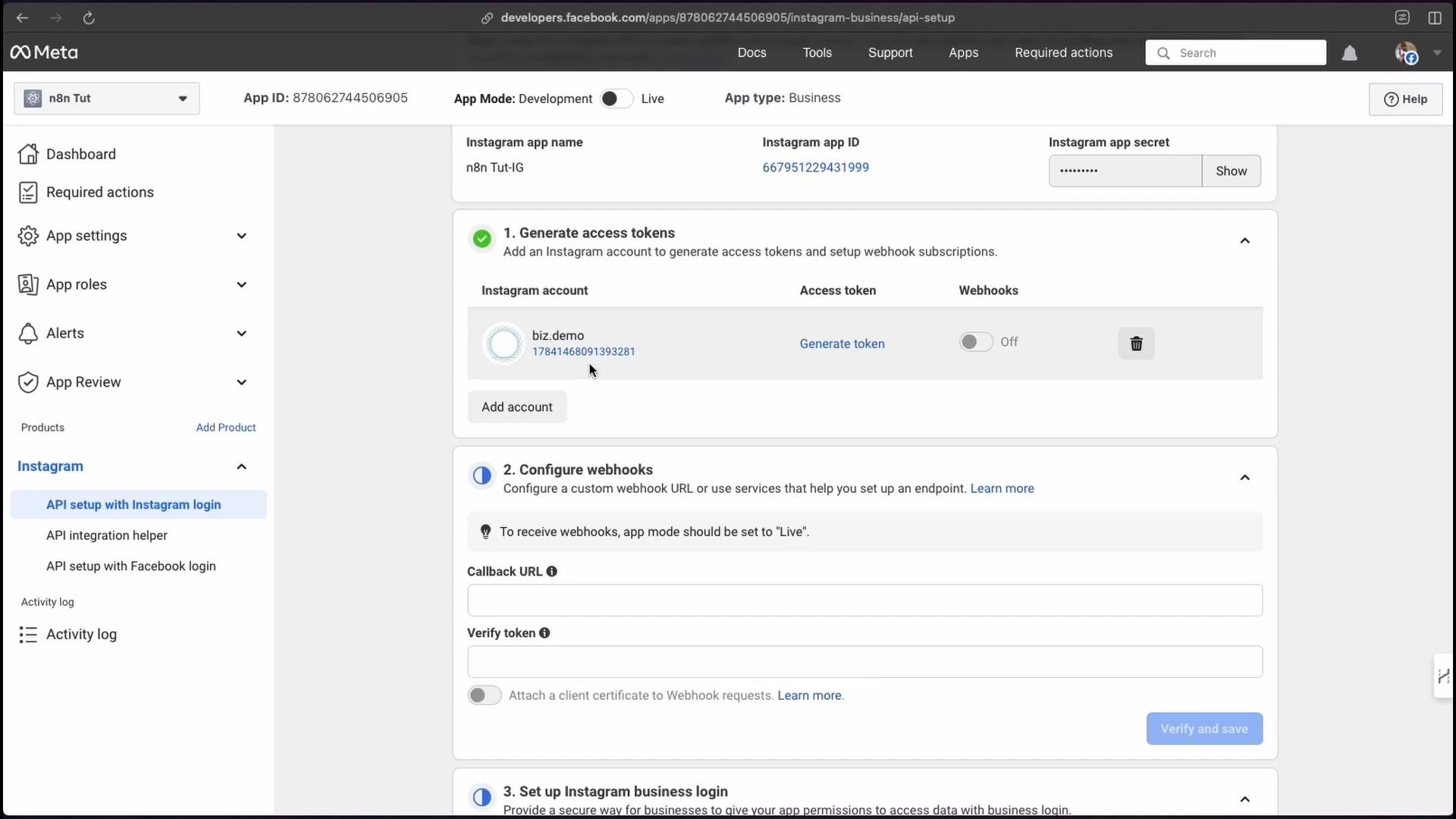This screenshot has width=1456, height=819.
Task: Click account ID 17841468091393281 link
Action: coord(583,352)
